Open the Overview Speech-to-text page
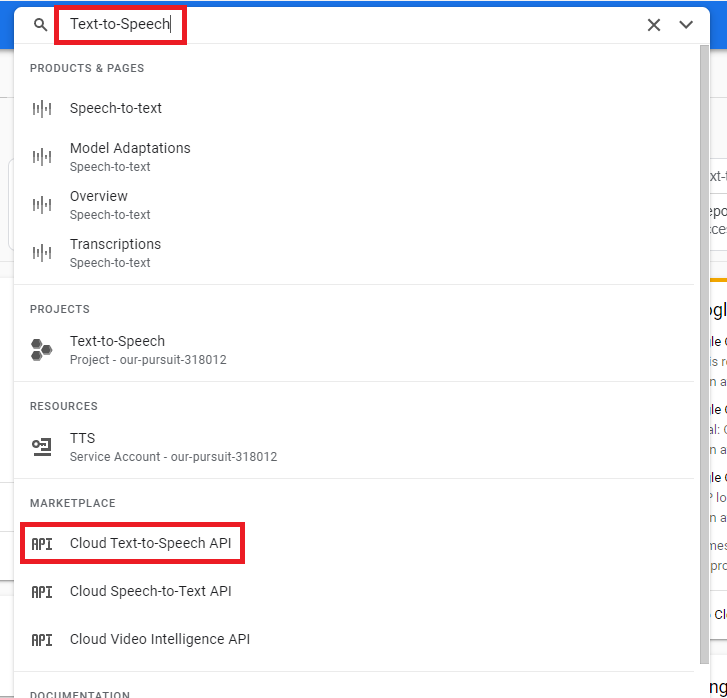 [x=99, y=197]
